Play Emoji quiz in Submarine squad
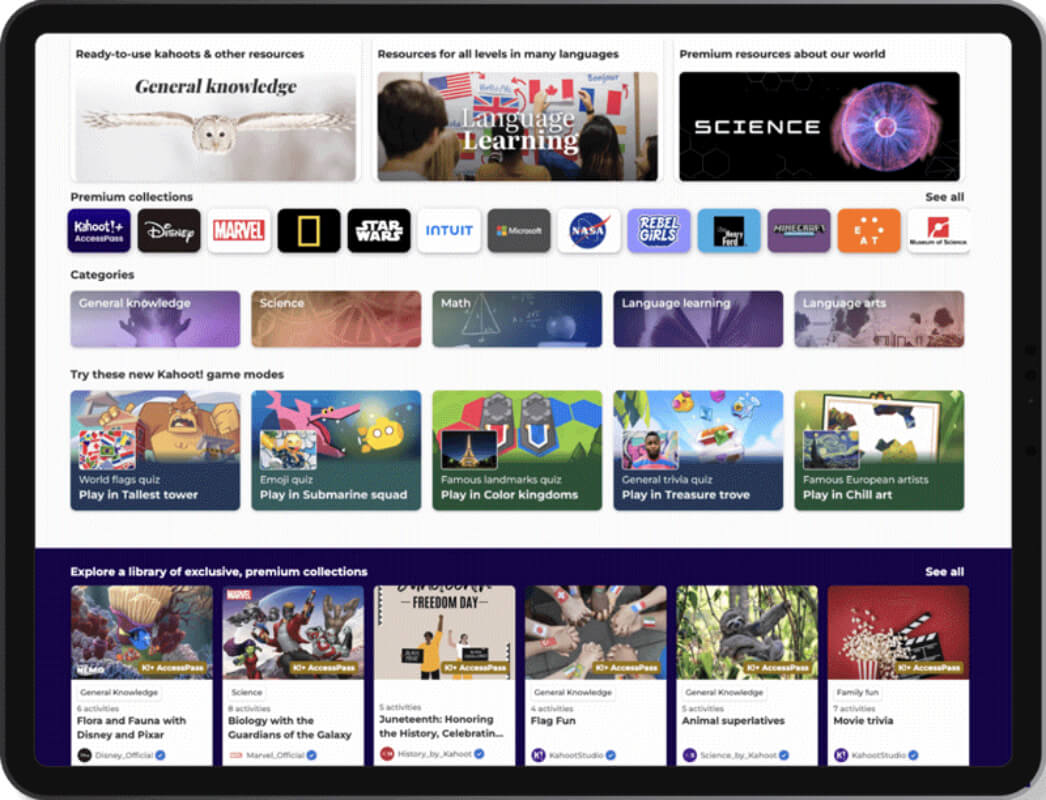The width and height of the screenshot is (1046, 800). pyautogui.click(x=336, y=450)
